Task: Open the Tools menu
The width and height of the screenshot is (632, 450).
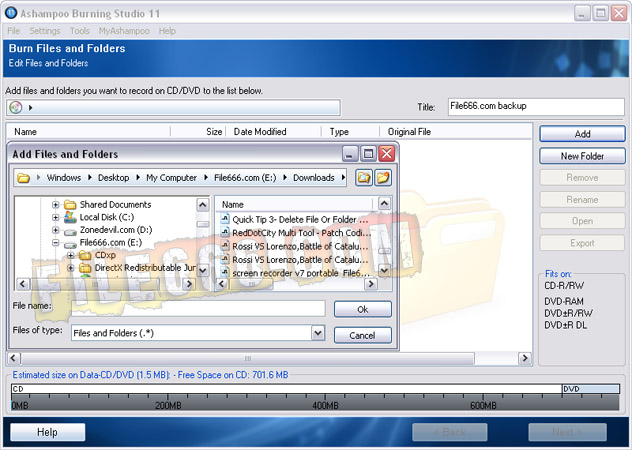Action: (79, 31)
